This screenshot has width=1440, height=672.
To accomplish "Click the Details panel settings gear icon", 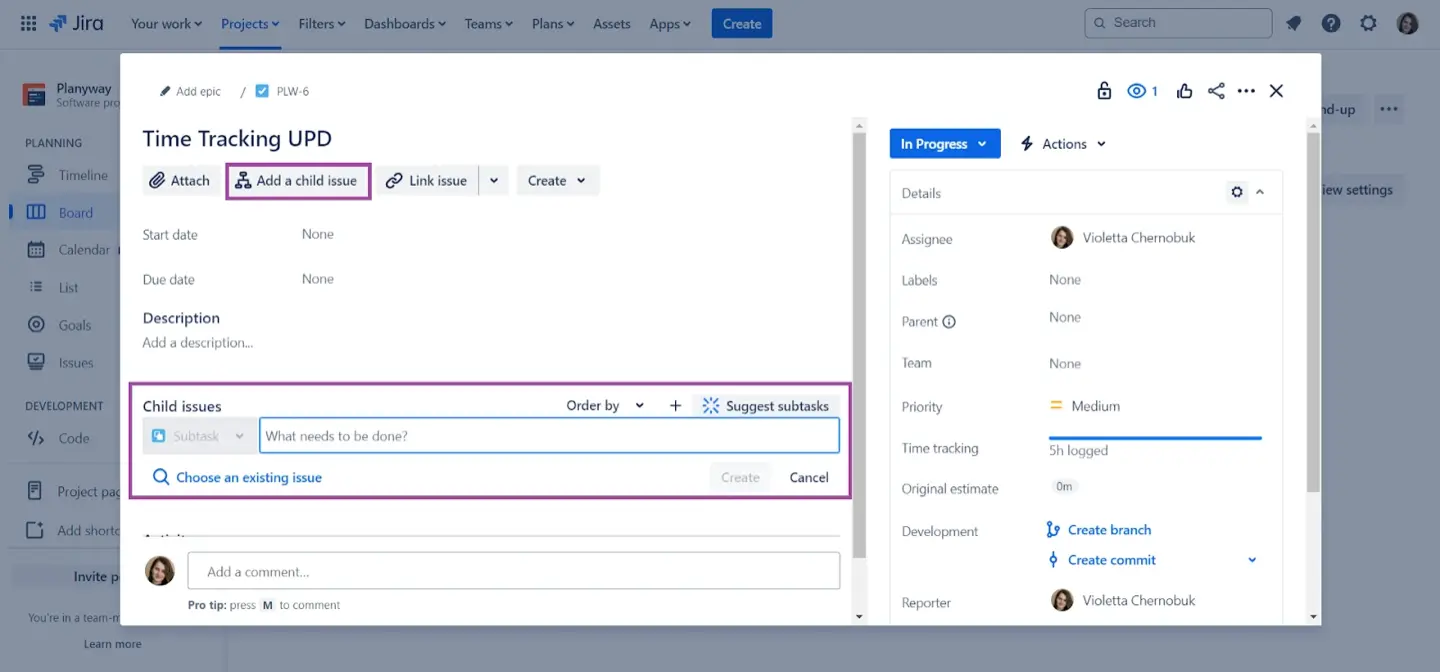I will [x=1237, y=192].
